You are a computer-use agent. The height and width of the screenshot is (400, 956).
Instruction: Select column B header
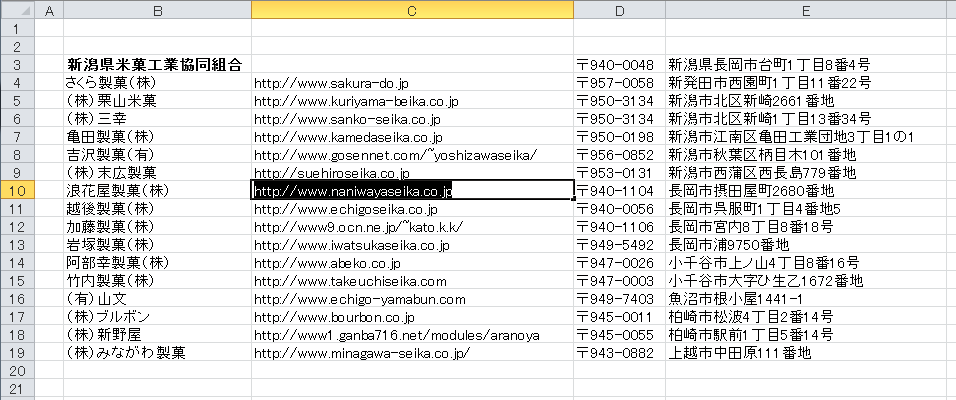157,10
